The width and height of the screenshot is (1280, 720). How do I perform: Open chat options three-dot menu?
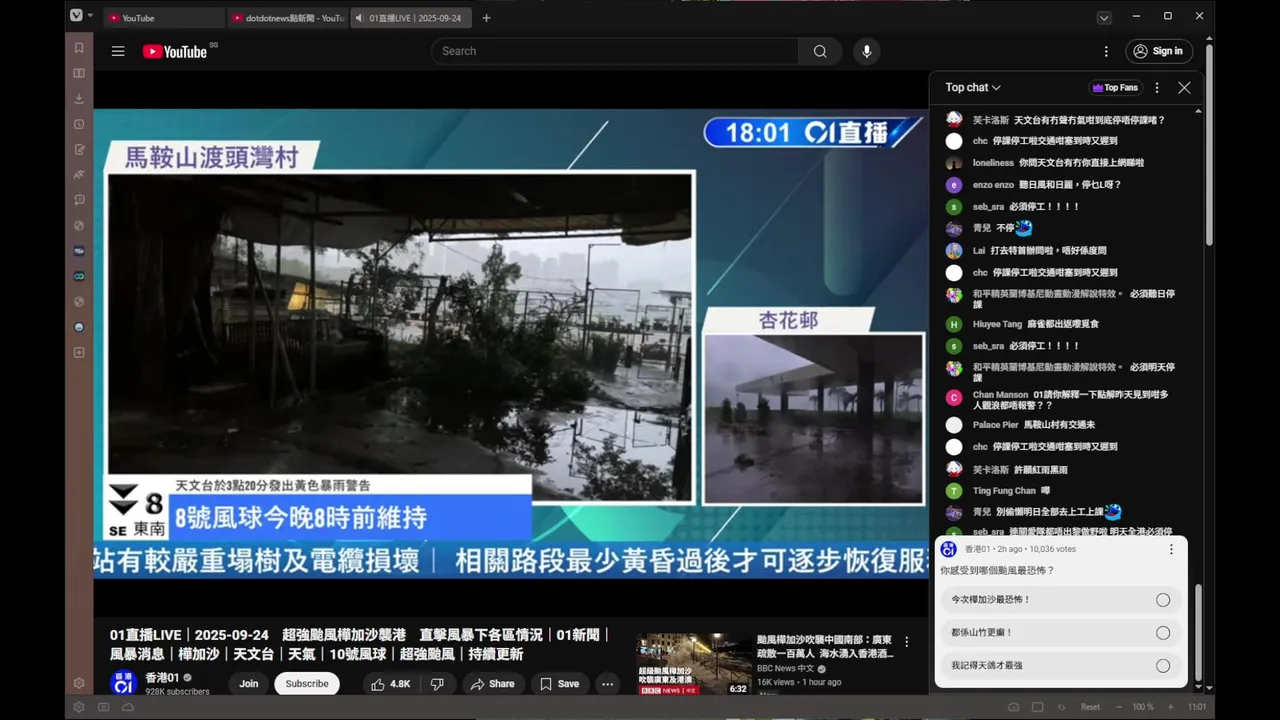[x=1157, y=88]
